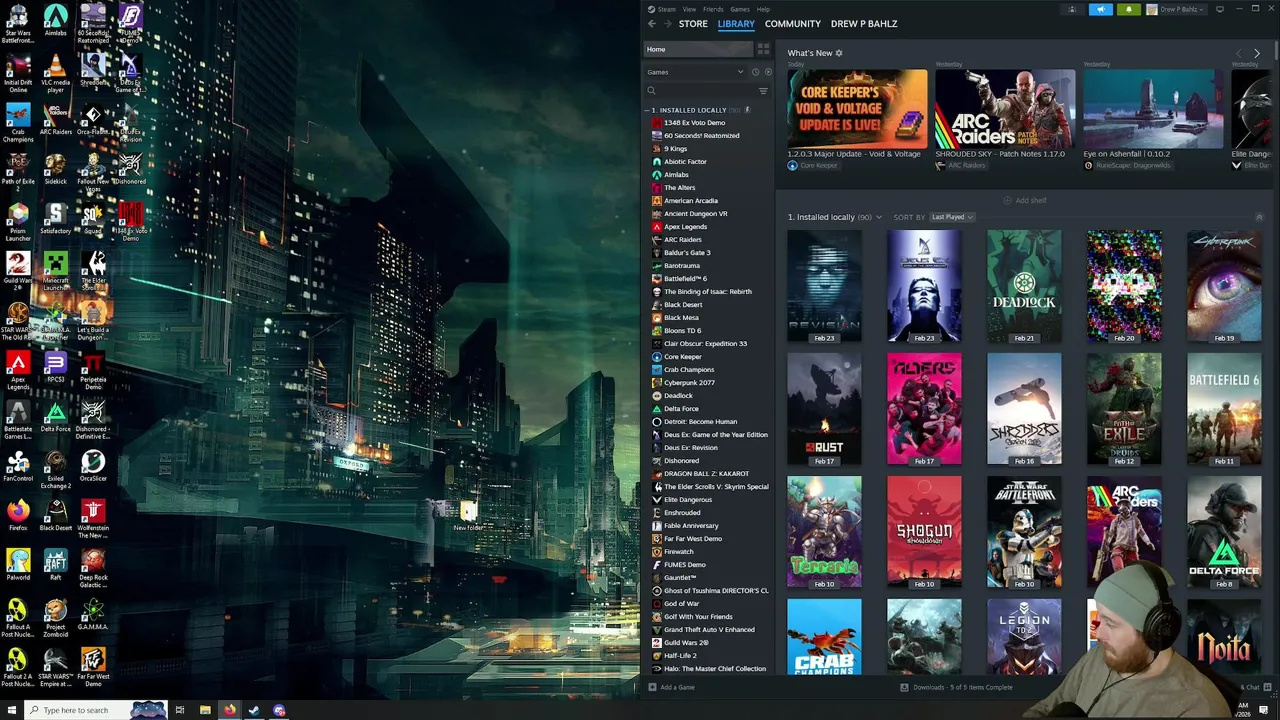This screenshot has height=720, width=1280.
Task: Open File Explorer from the taskbar
Action: [205, 710]
